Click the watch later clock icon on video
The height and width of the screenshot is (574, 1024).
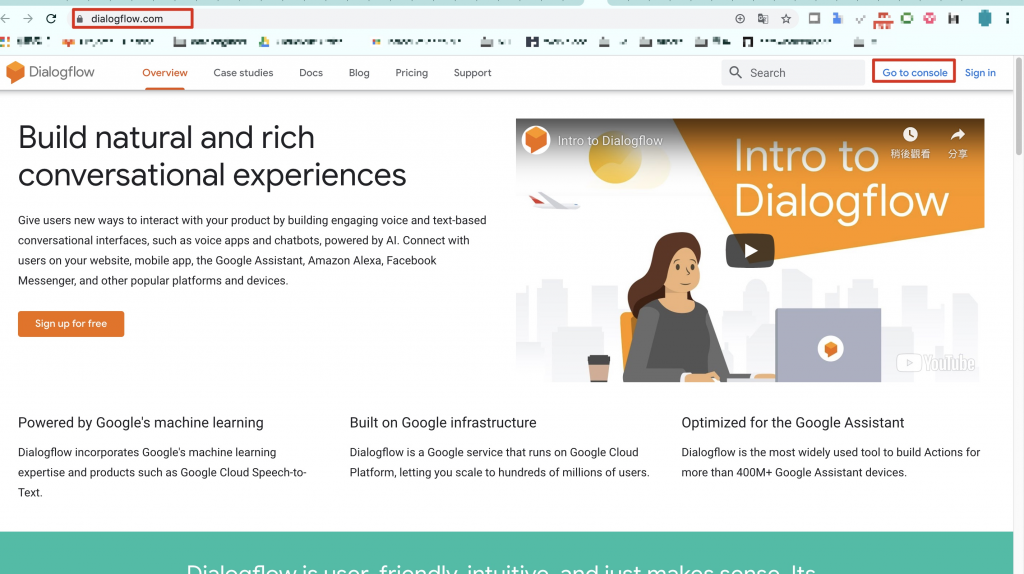click(x=910, y=135)
